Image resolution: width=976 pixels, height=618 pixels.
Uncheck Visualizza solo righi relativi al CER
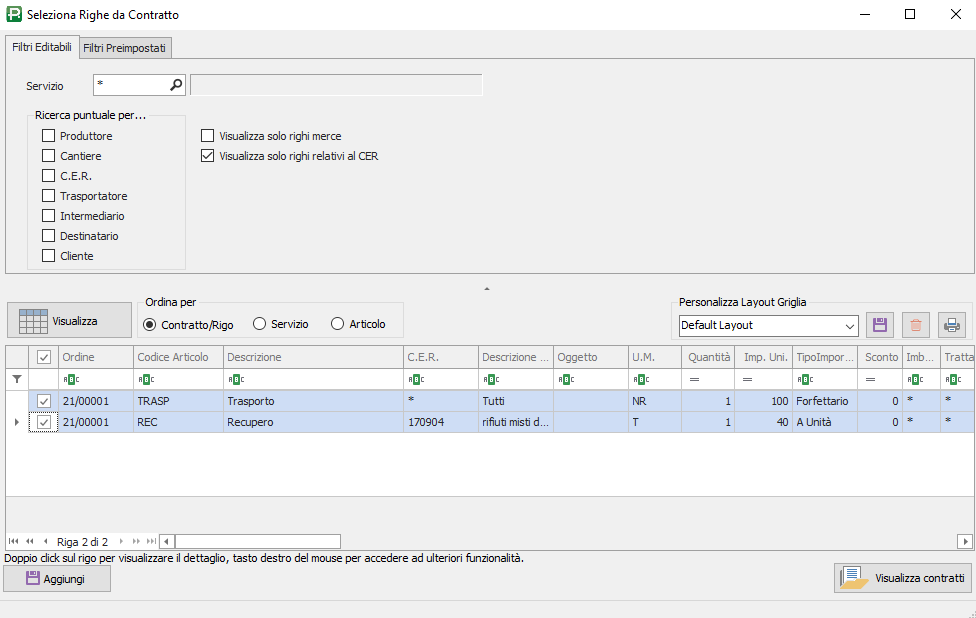[208, 156]
